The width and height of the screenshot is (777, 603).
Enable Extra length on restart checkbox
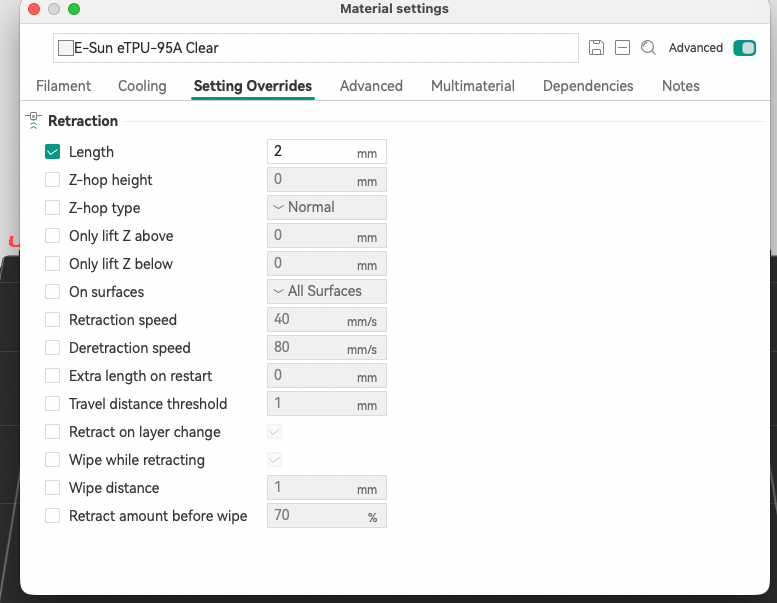tap(52, 376)
